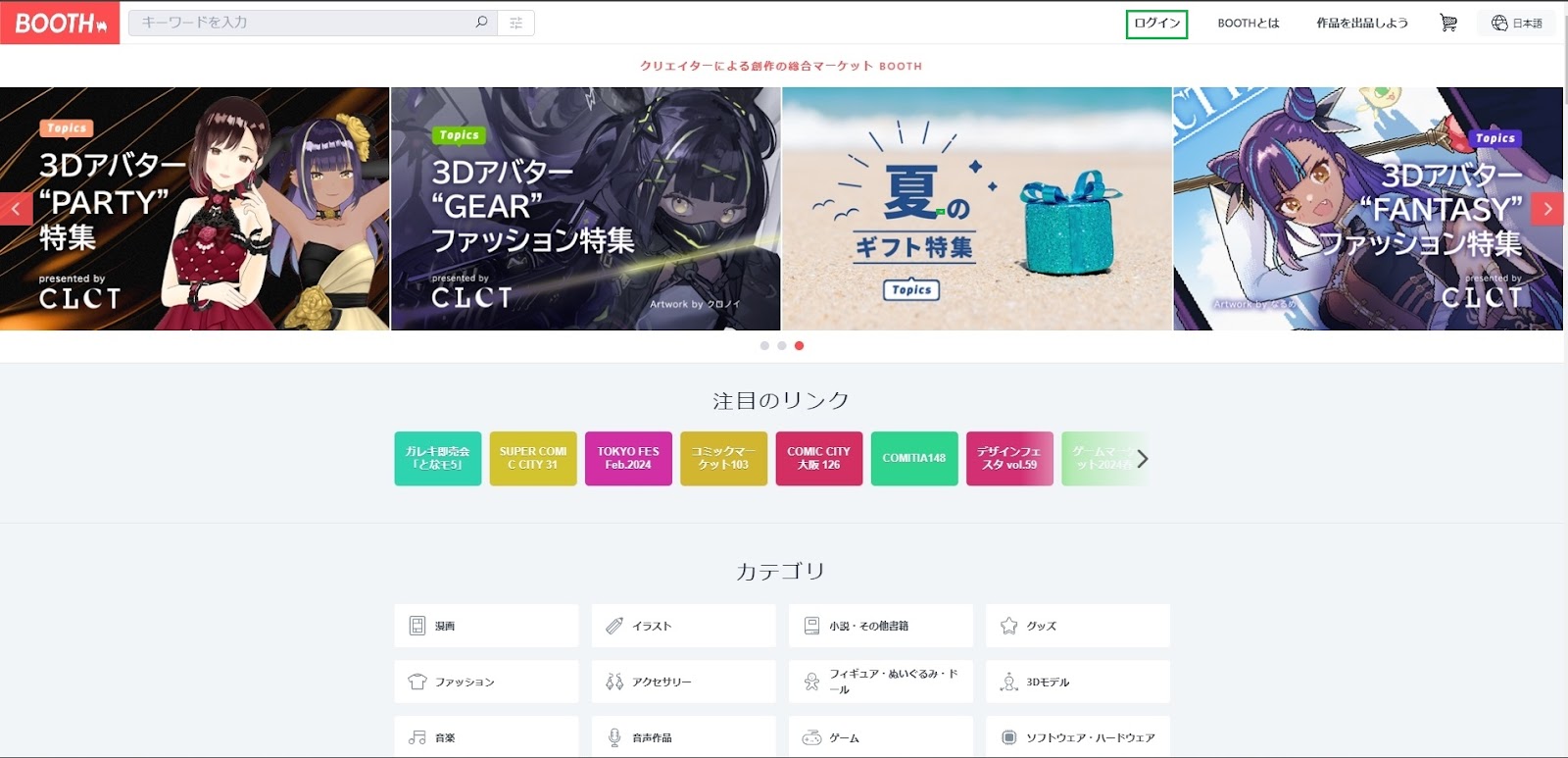This screenshot has width=1568, height=758.
Task: Open the search filter options icon
Action: (x=516, y=23)
